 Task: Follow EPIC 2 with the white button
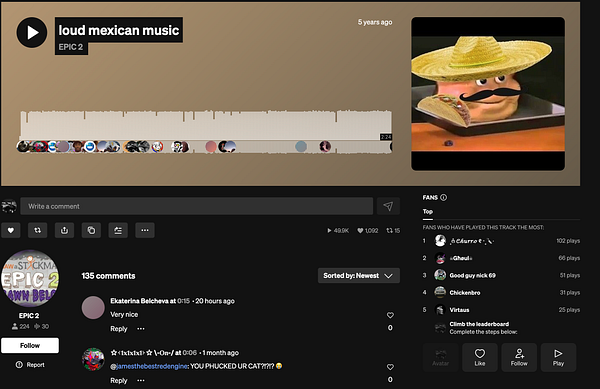(x=30, y=345)
